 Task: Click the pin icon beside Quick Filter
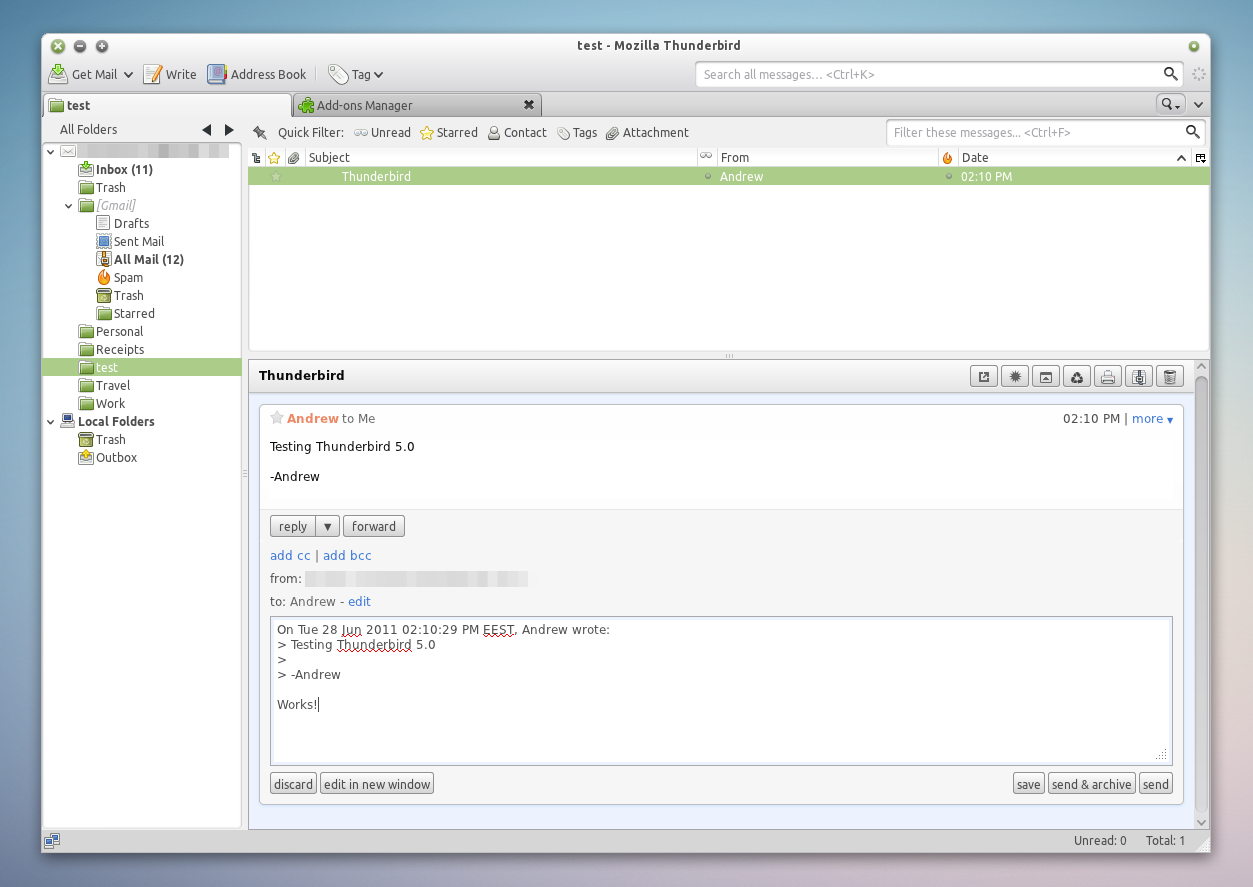click(260, 133)
